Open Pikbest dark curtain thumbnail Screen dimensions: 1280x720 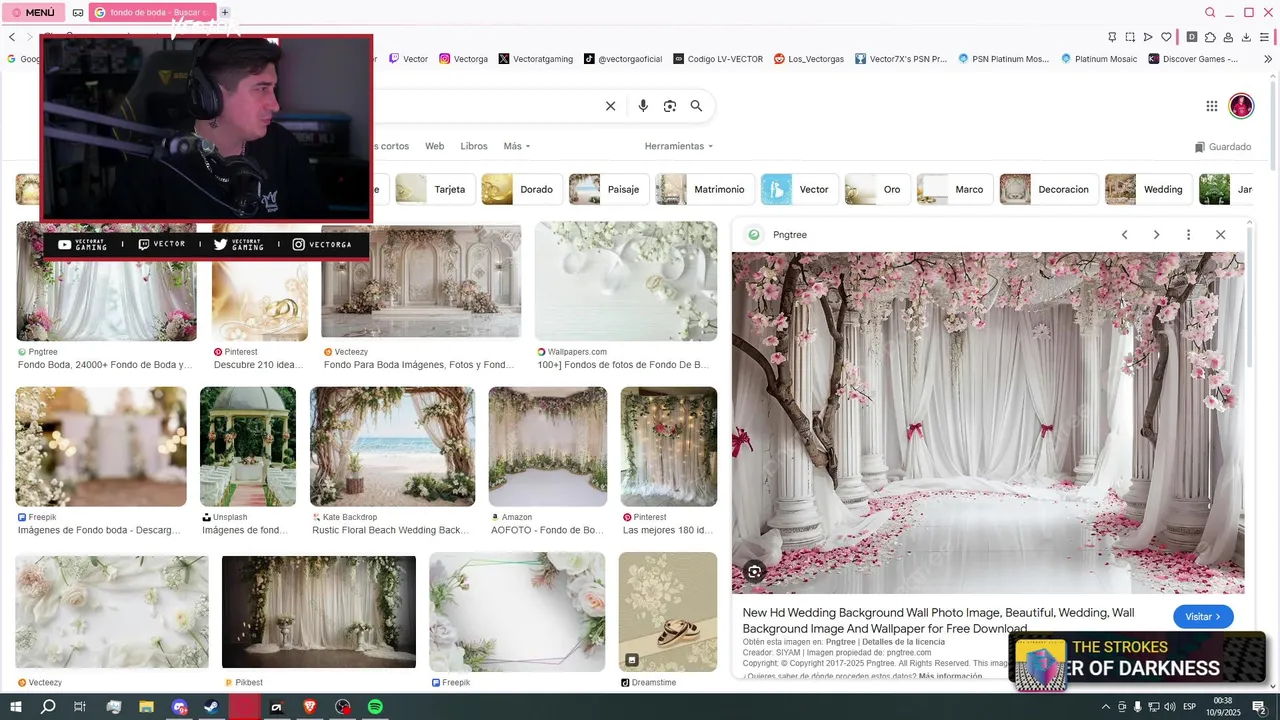point(318,612)
